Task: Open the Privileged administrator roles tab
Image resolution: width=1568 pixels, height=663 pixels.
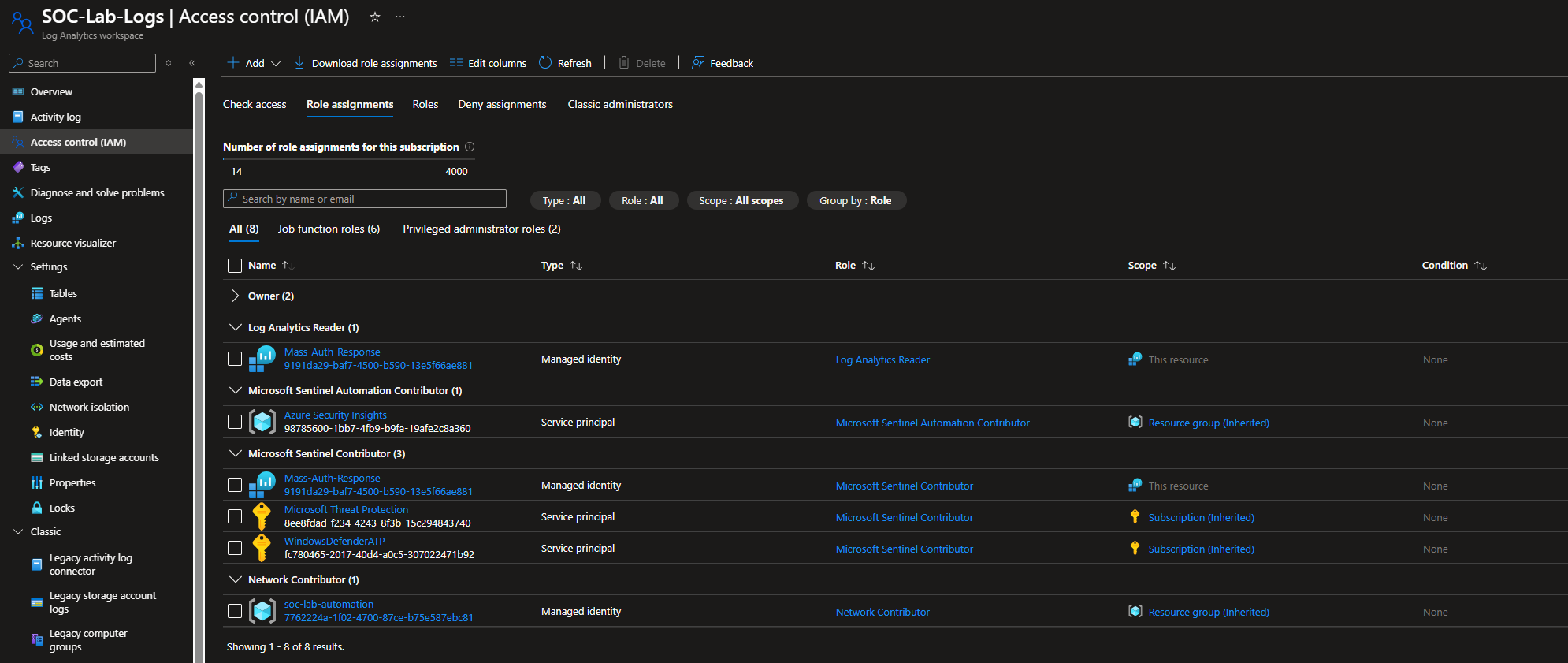Action: (481, 229)
